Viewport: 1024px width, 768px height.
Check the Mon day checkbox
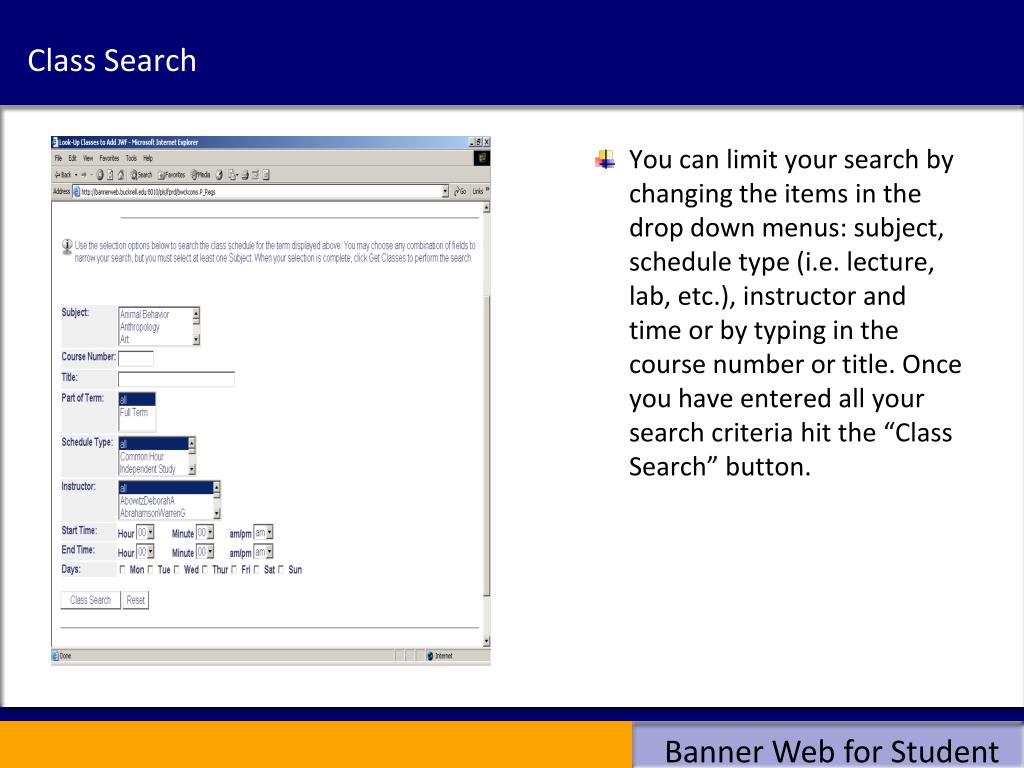(122, 569)
